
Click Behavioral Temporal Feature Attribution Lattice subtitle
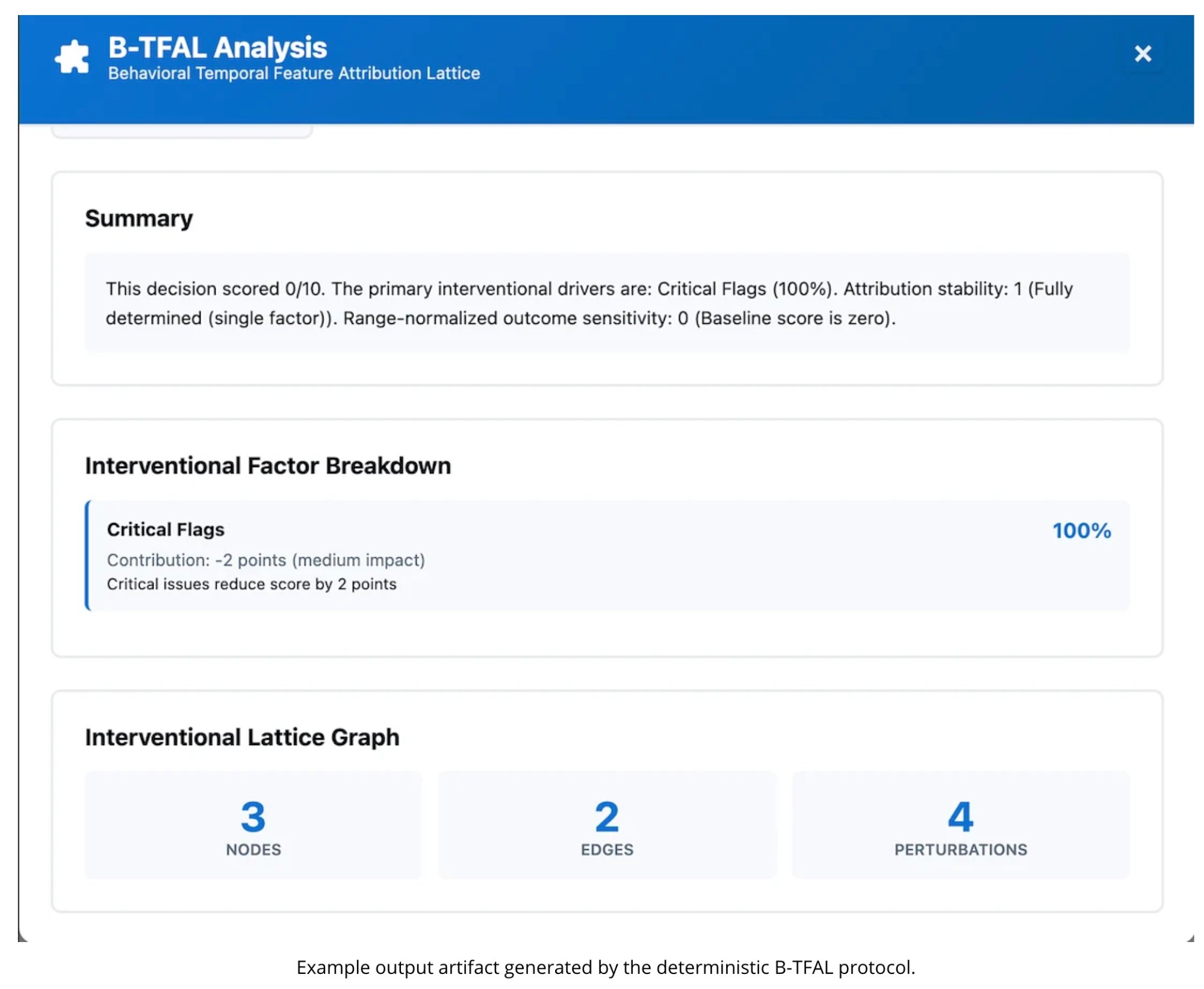[294, 73]
